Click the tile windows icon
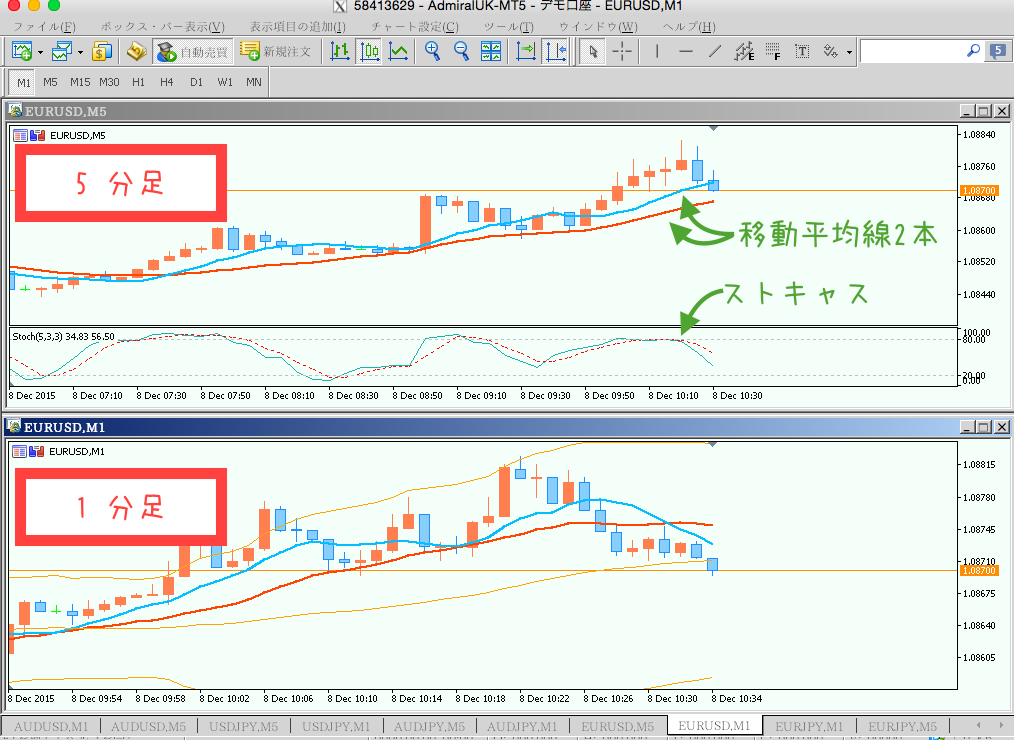The width and height of the screenshot is (1014, 740). point(491,51)
